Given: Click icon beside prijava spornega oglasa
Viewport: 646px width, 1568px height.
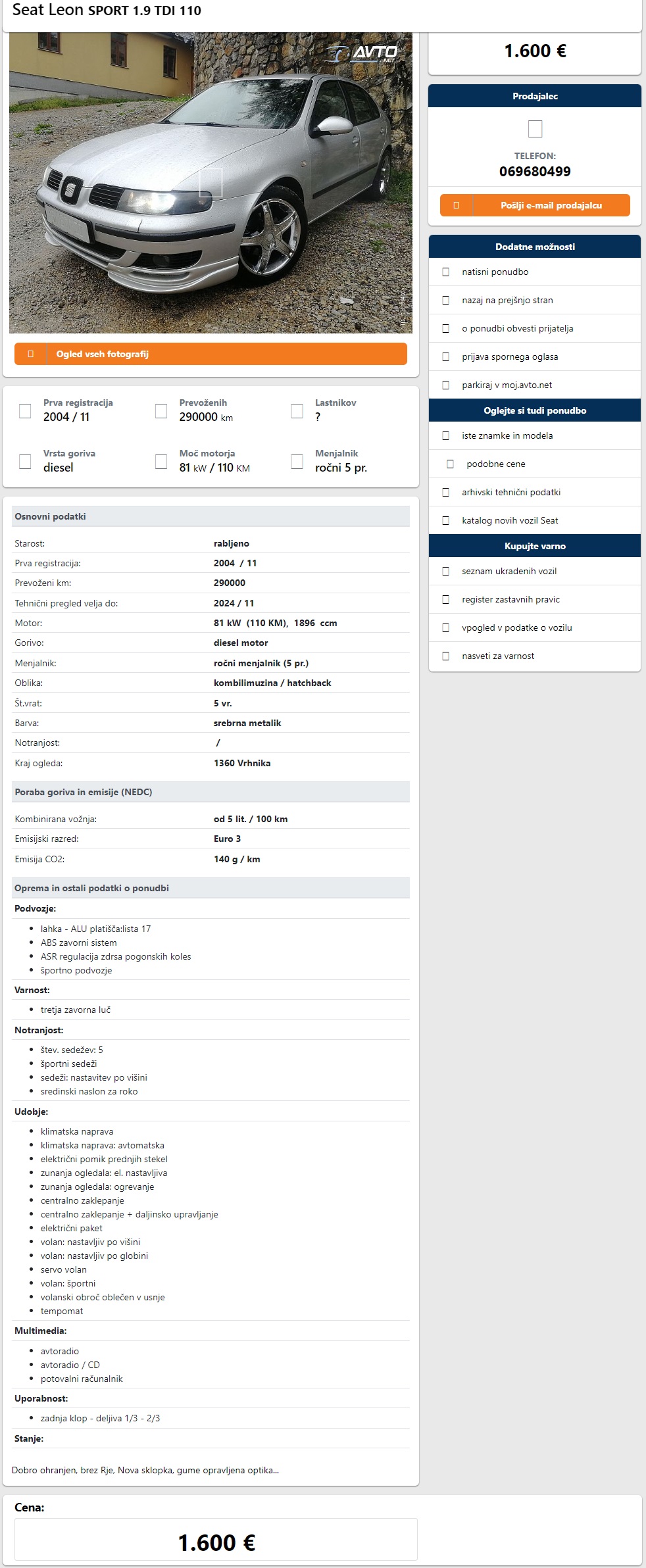Looking at the screenshot, I should point(446,356).
